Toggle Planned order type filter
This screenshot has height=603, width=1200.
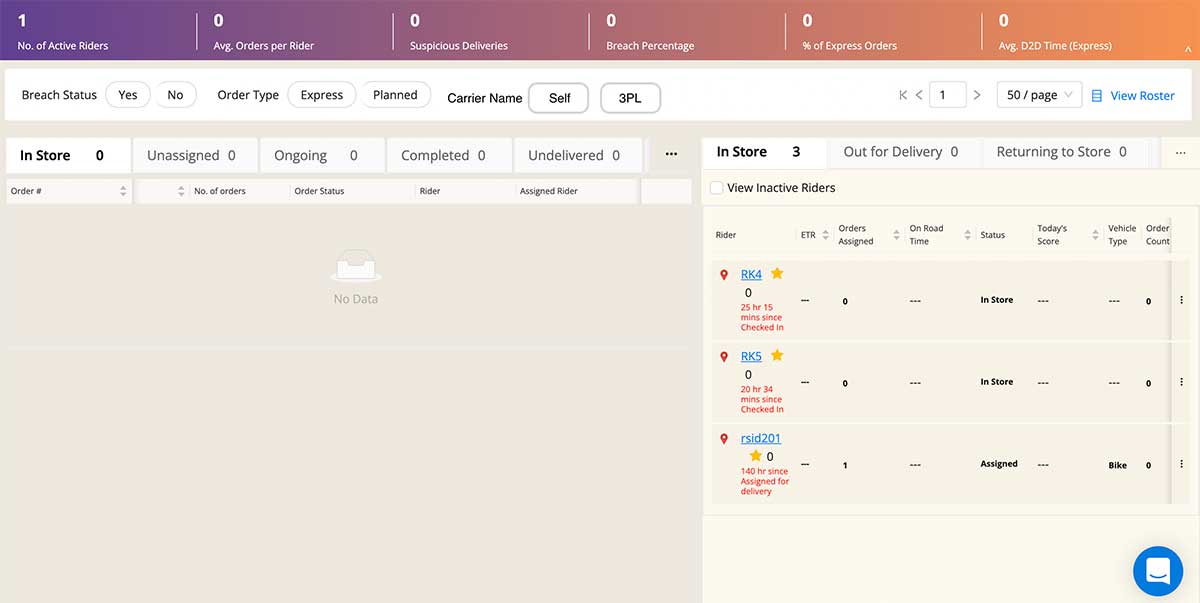(395, 95)
